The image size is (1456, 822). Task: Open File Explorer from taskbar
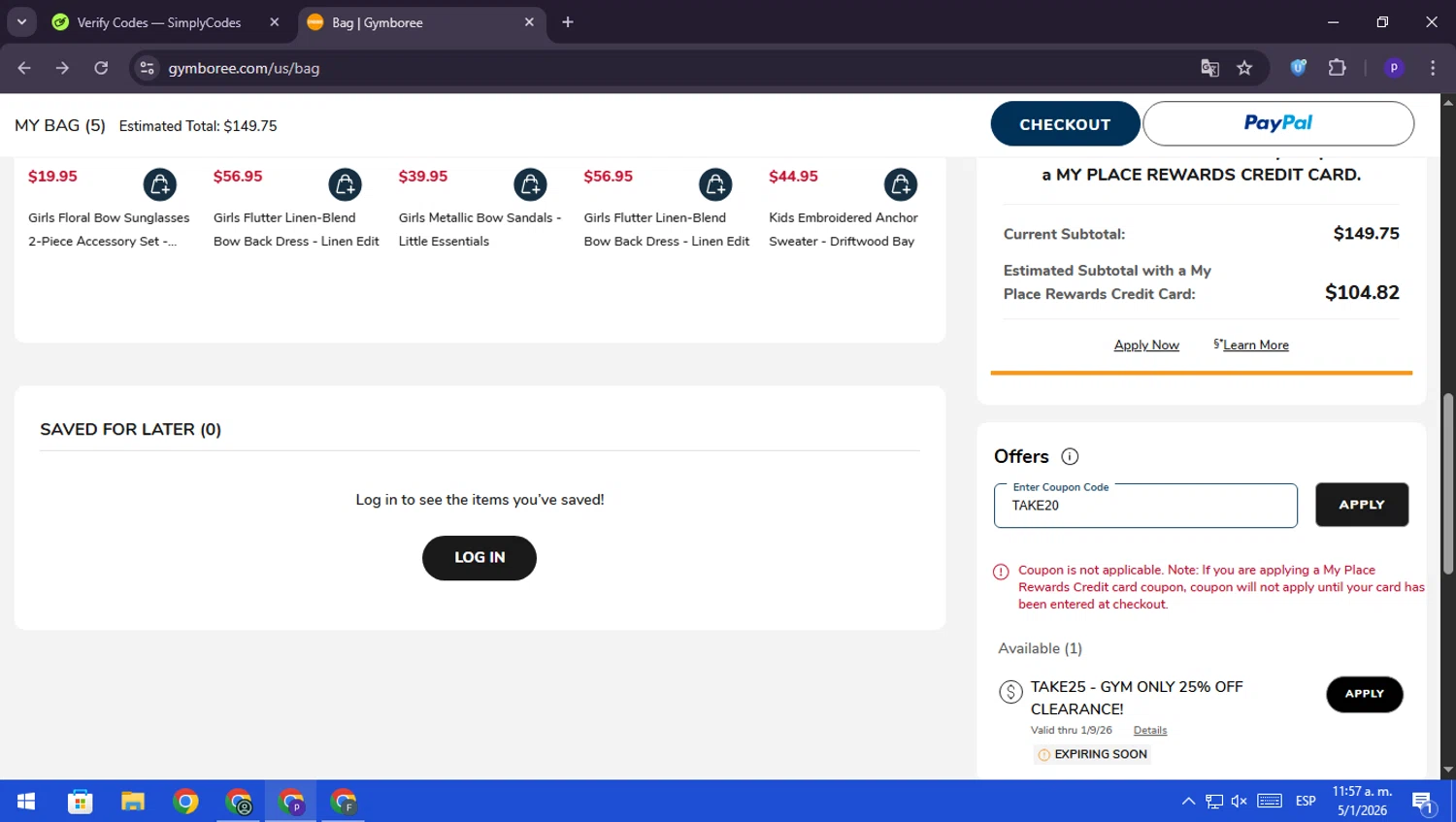coord(133,802)
